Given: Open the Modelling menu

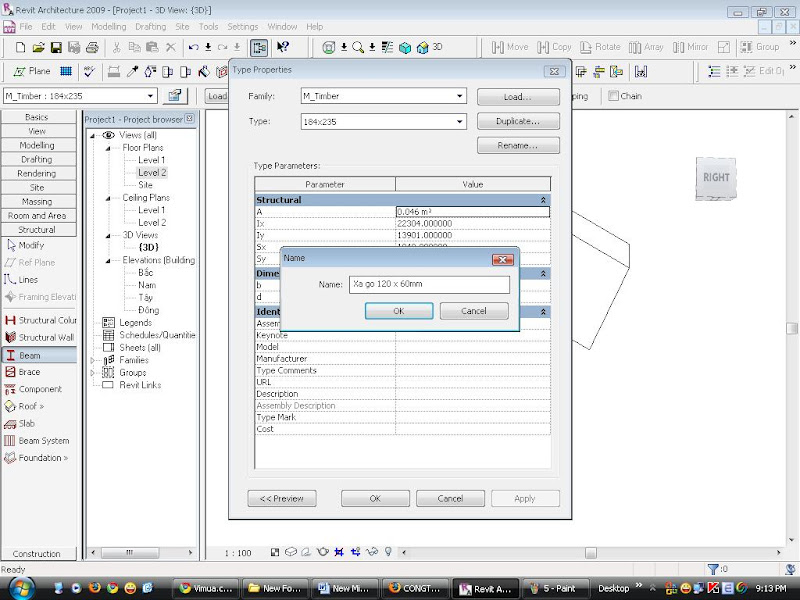Looking at the screenshot, I should tap(108, 27).
